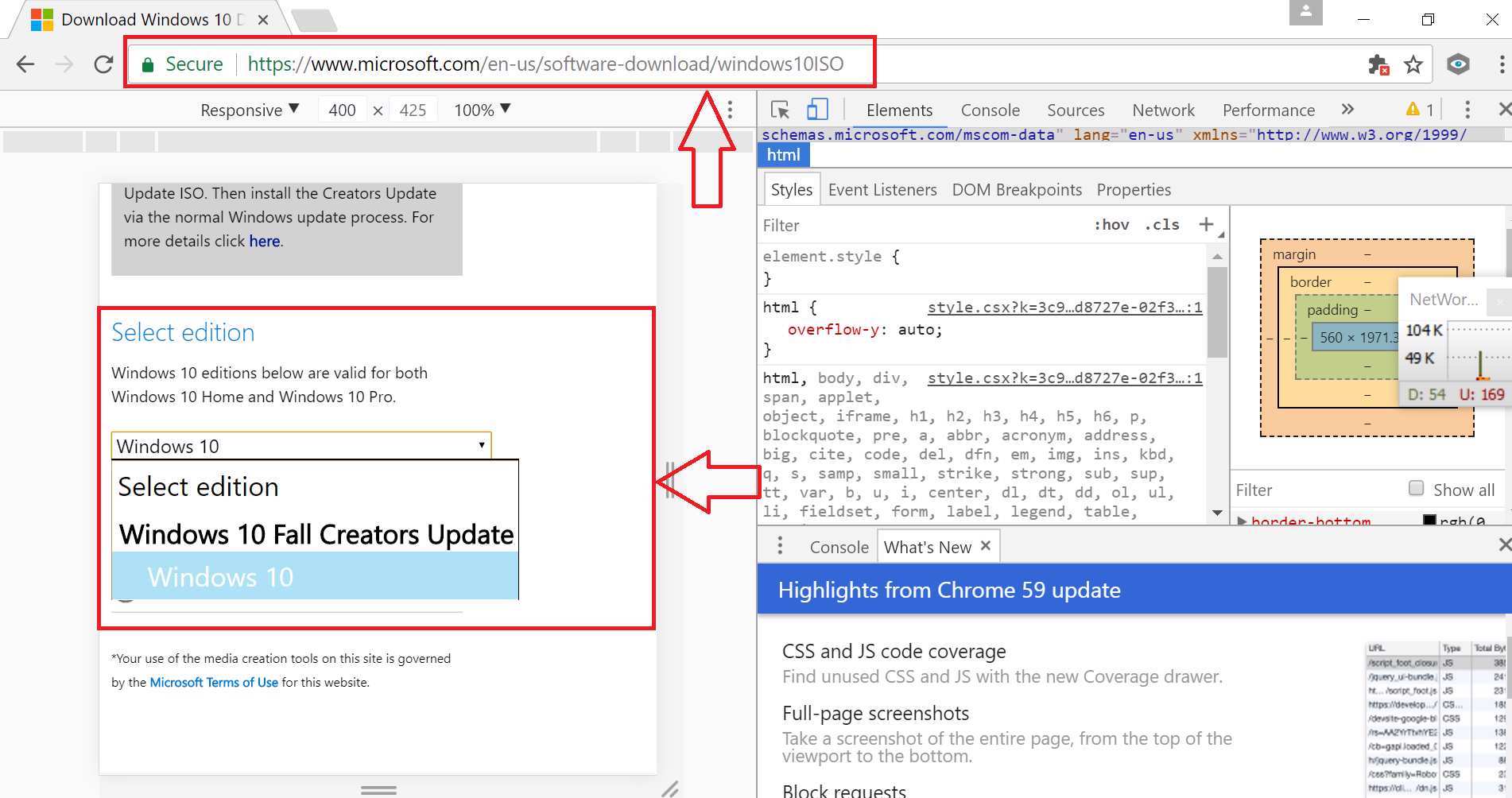
Task: Open style.csx link for html, body rule
Action: point(1064,378)
